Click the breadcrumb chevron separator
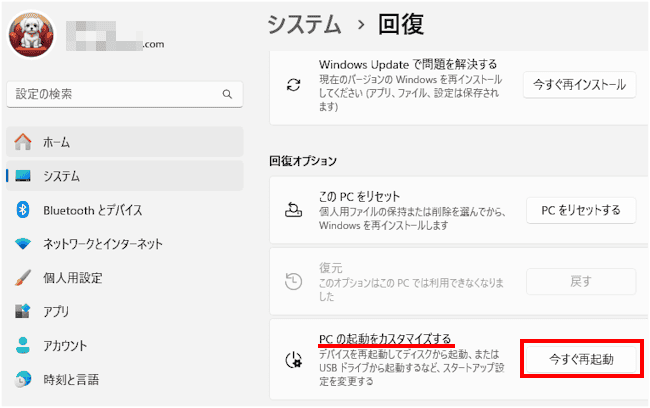Viewport: 650px width, 408px height. 361,25
